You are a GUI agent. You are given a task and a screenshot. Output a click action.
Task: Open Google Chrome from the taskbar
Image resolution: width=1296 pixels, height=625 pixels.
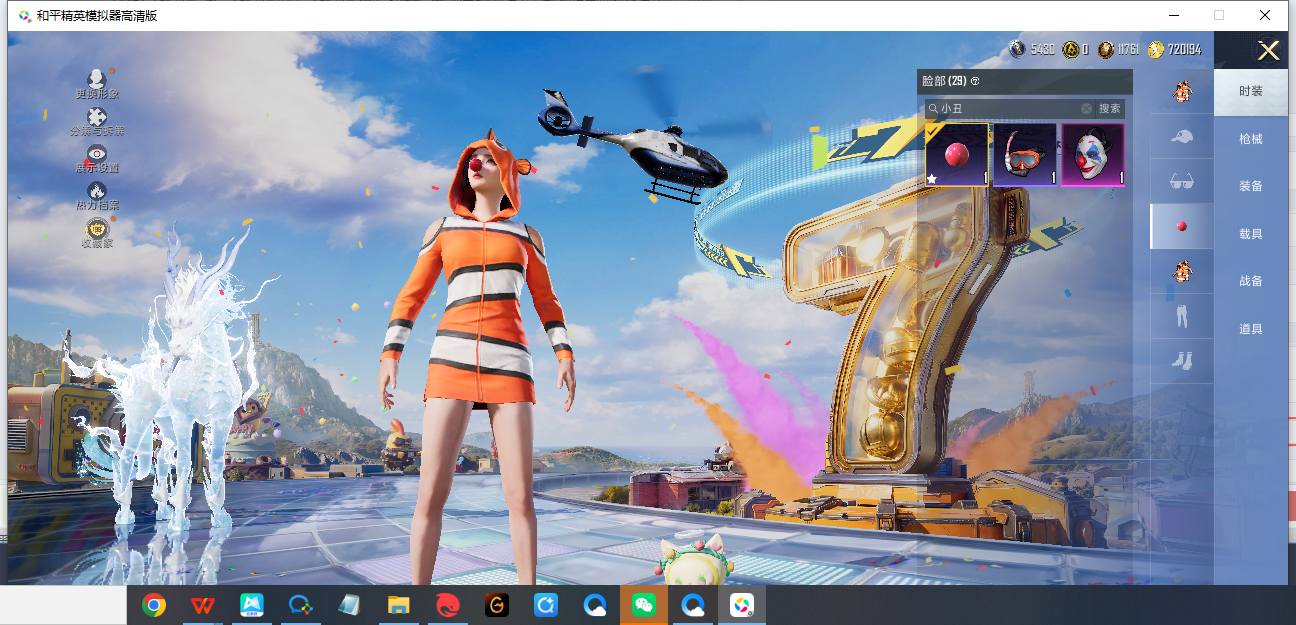click(x=154, y=605)
